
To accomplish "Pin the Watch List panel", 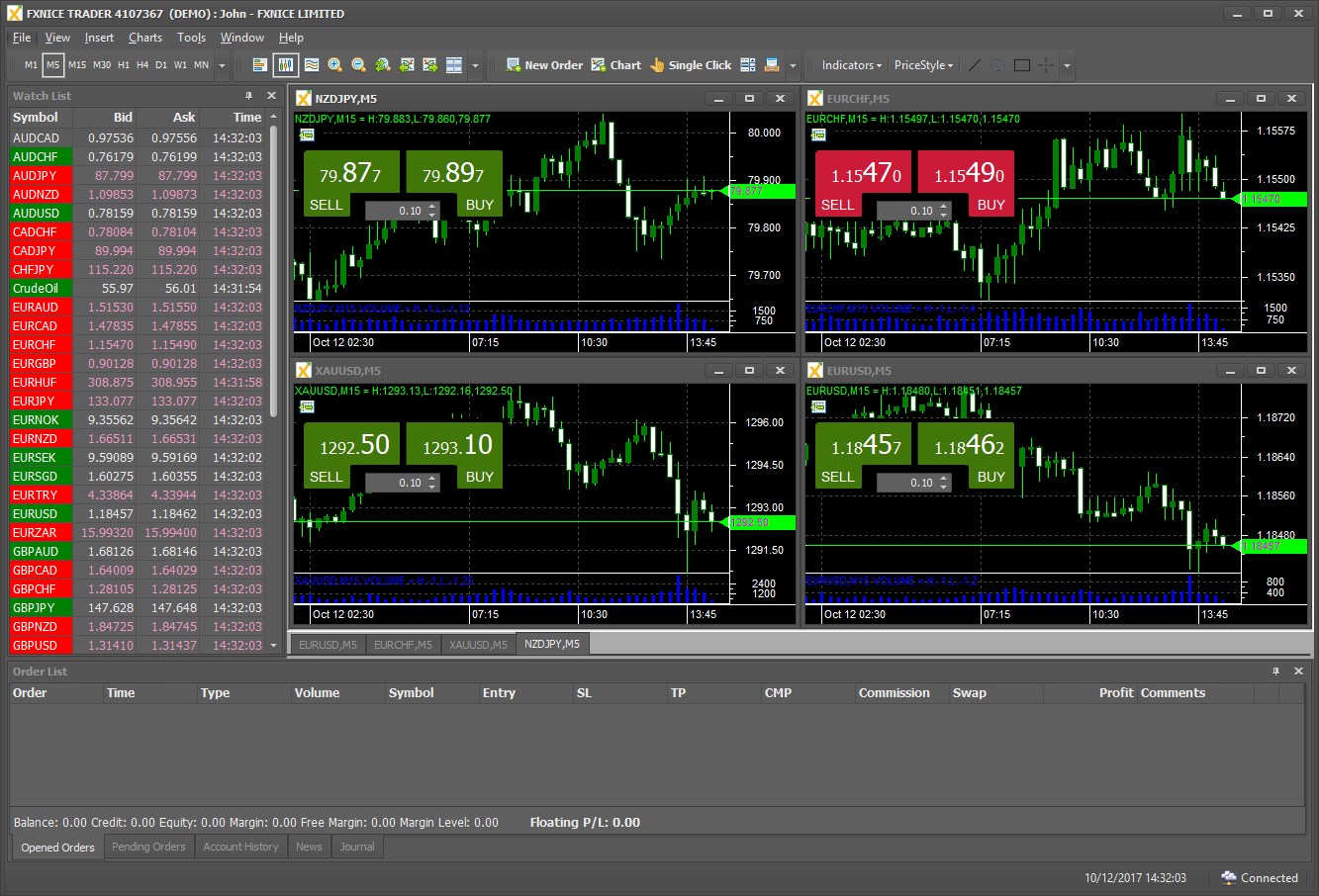I will click(x=248, y=96).
